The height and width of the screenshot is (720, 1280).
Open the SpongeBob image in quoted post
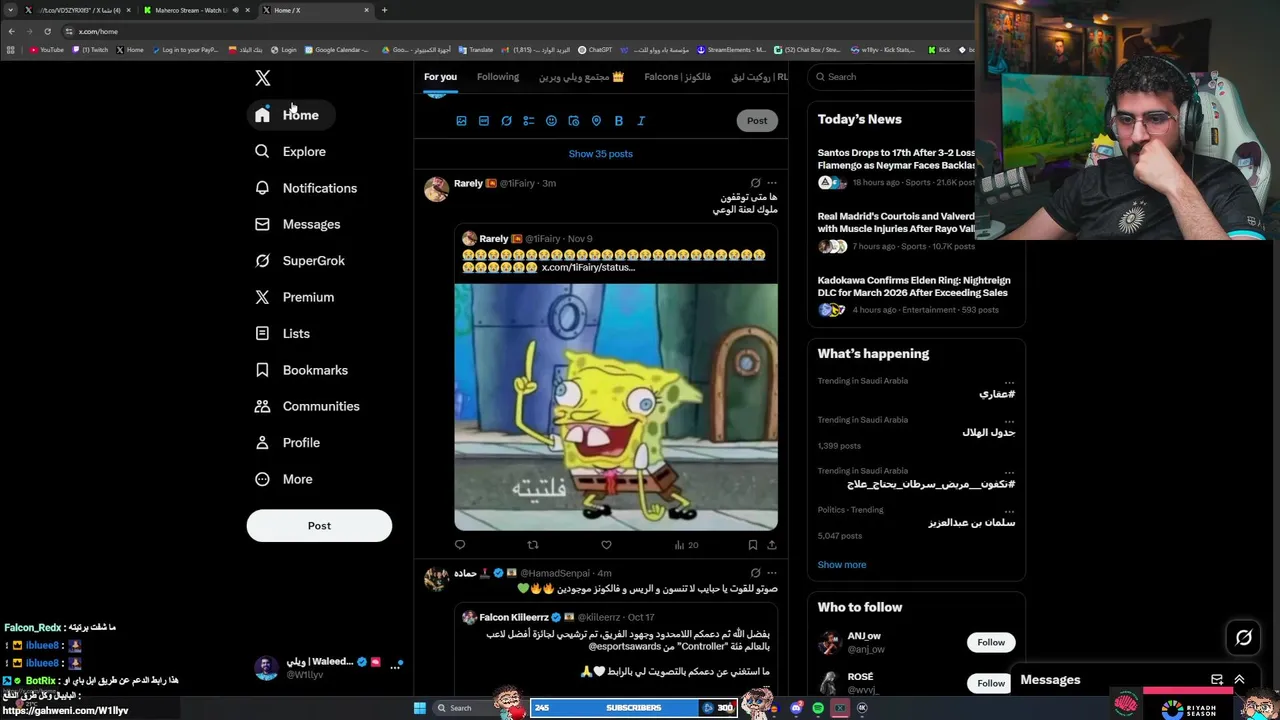(x=616, y=407)
